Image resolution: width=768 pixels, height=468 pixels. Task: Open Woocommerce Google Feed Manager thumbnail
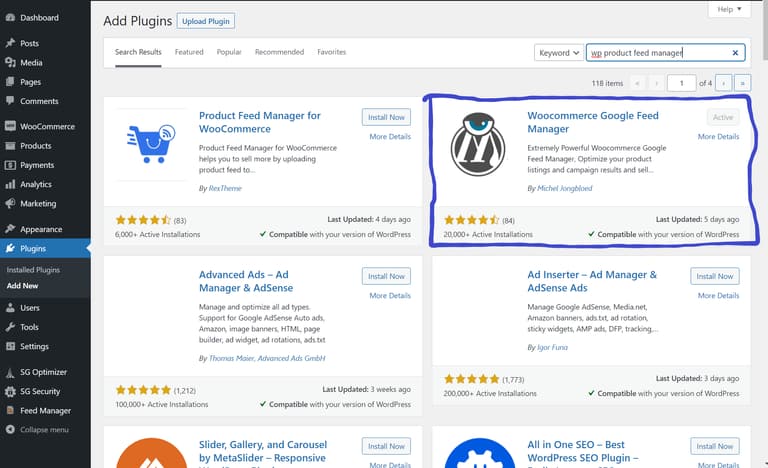point(478,144)
